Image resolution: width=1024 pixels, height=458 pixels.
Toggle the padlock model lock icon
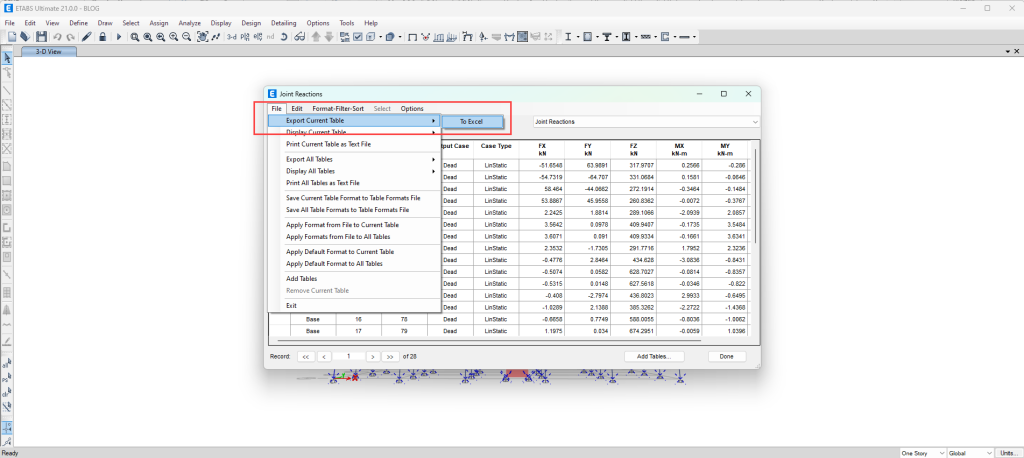click(x=103, y=37)
